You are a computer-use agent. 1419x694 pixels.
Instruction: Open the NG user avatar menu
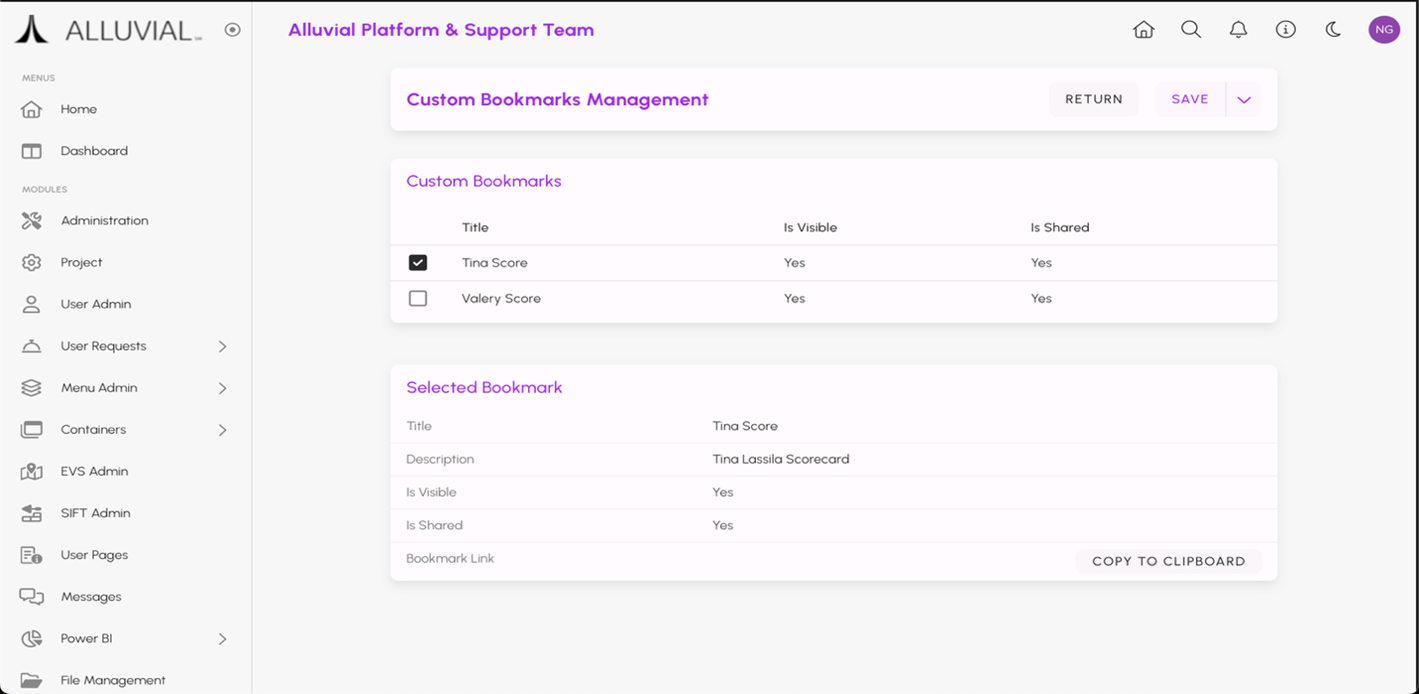[x=1384, y=30]
